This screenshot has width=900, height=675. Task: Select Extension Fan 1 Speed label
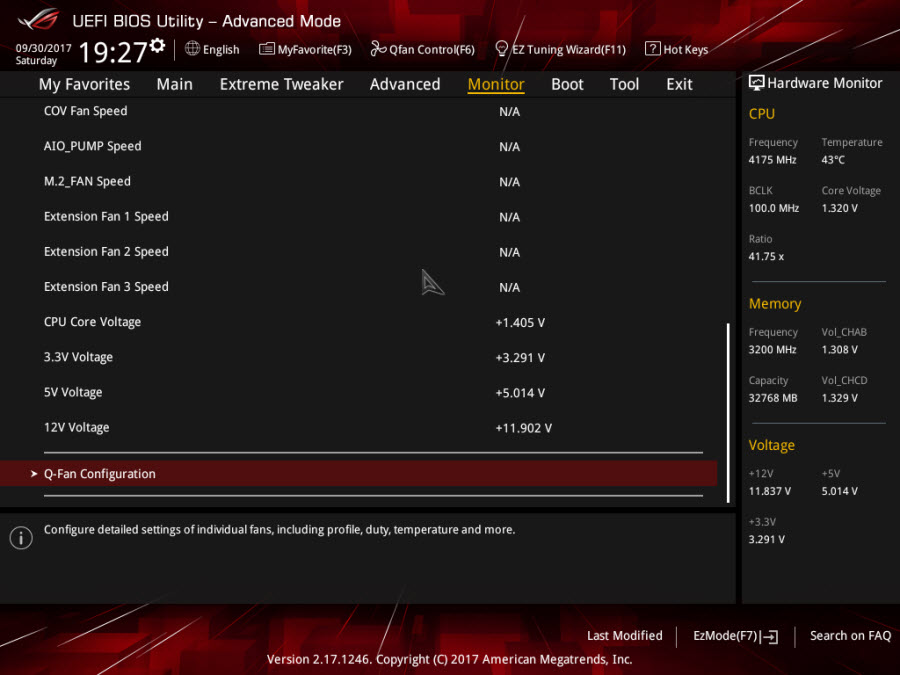point(106,216)
